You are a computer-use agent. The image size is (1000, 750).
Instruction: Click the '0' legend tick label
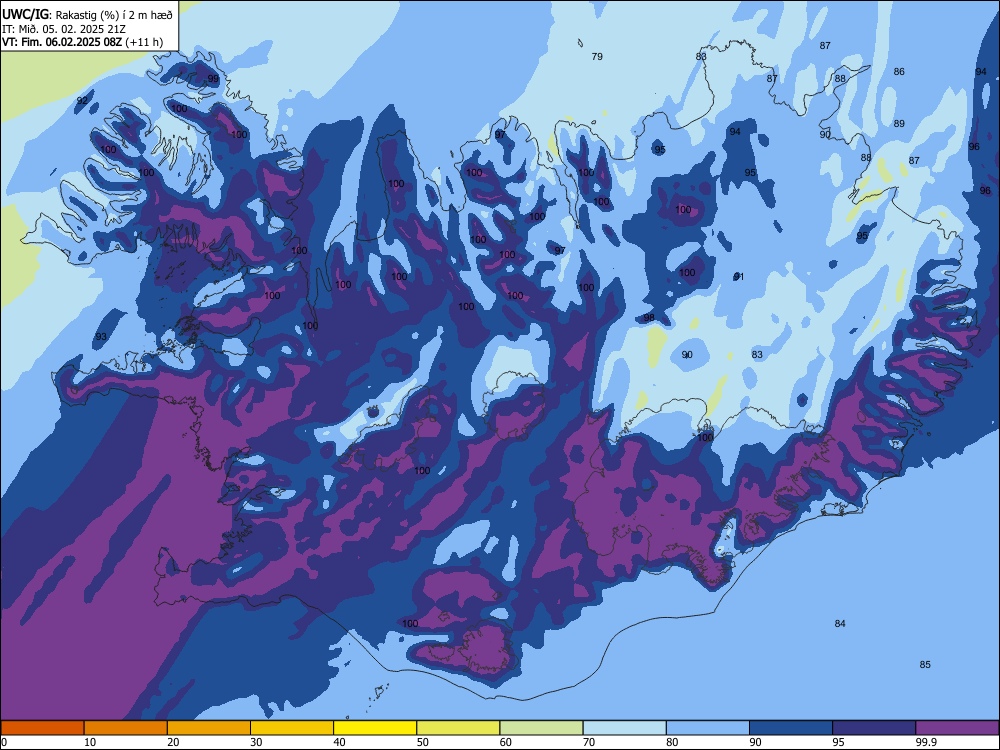[x=4, y=742]
